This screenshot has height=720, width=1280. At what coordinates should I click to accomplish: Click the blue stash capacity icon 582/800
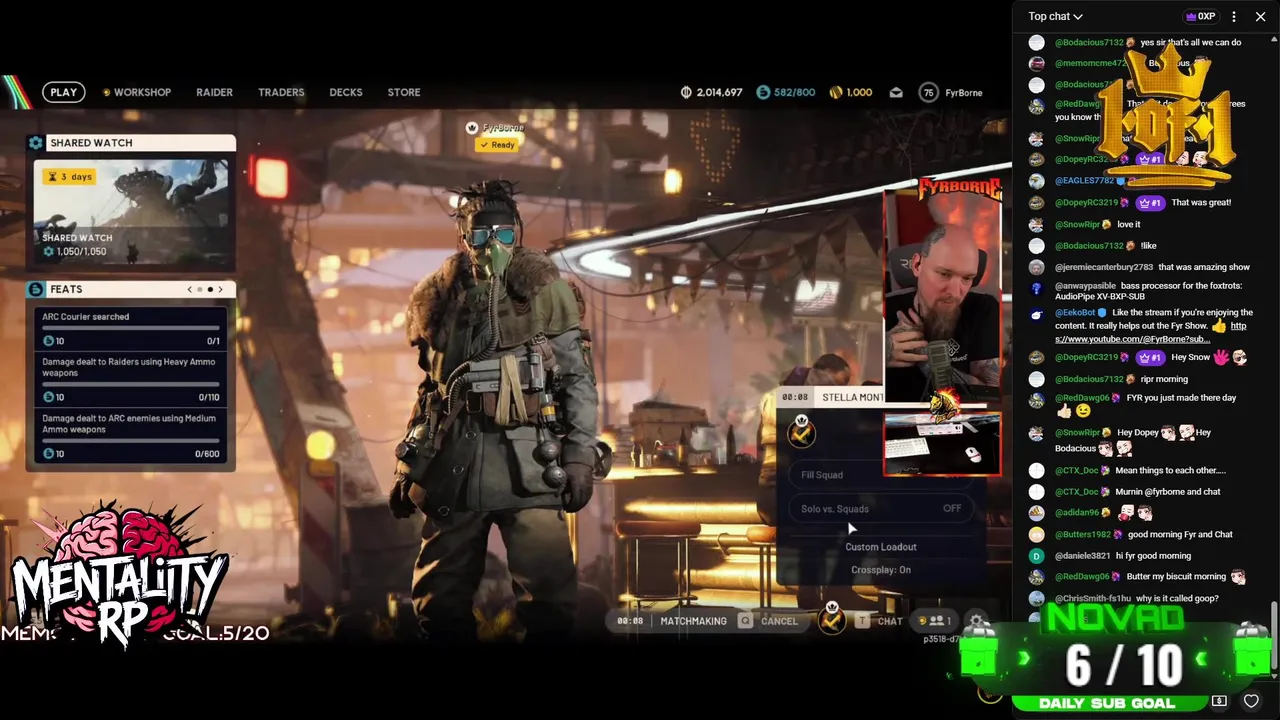763,92
